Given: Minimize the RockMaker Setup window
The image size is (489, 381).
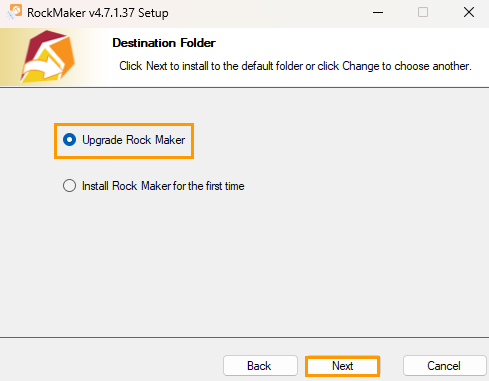Looking at the screenshot, I should [x=378, y=13].
